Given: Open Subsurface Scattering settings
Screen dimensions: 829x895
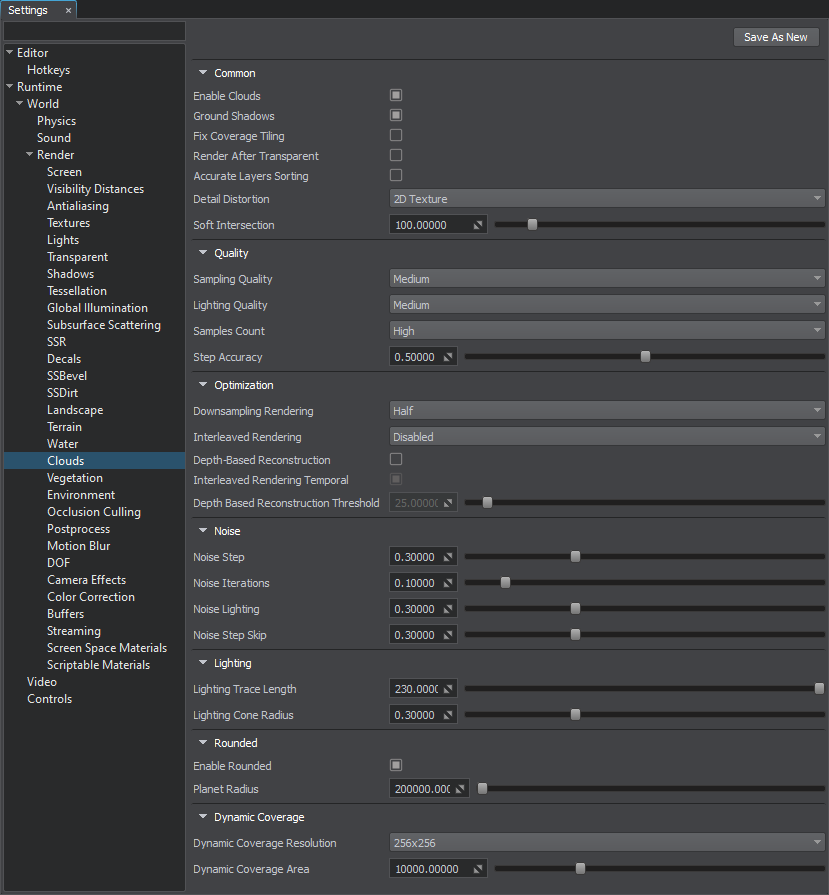Looking at the screenshot, I should click(x=104, y=325).
